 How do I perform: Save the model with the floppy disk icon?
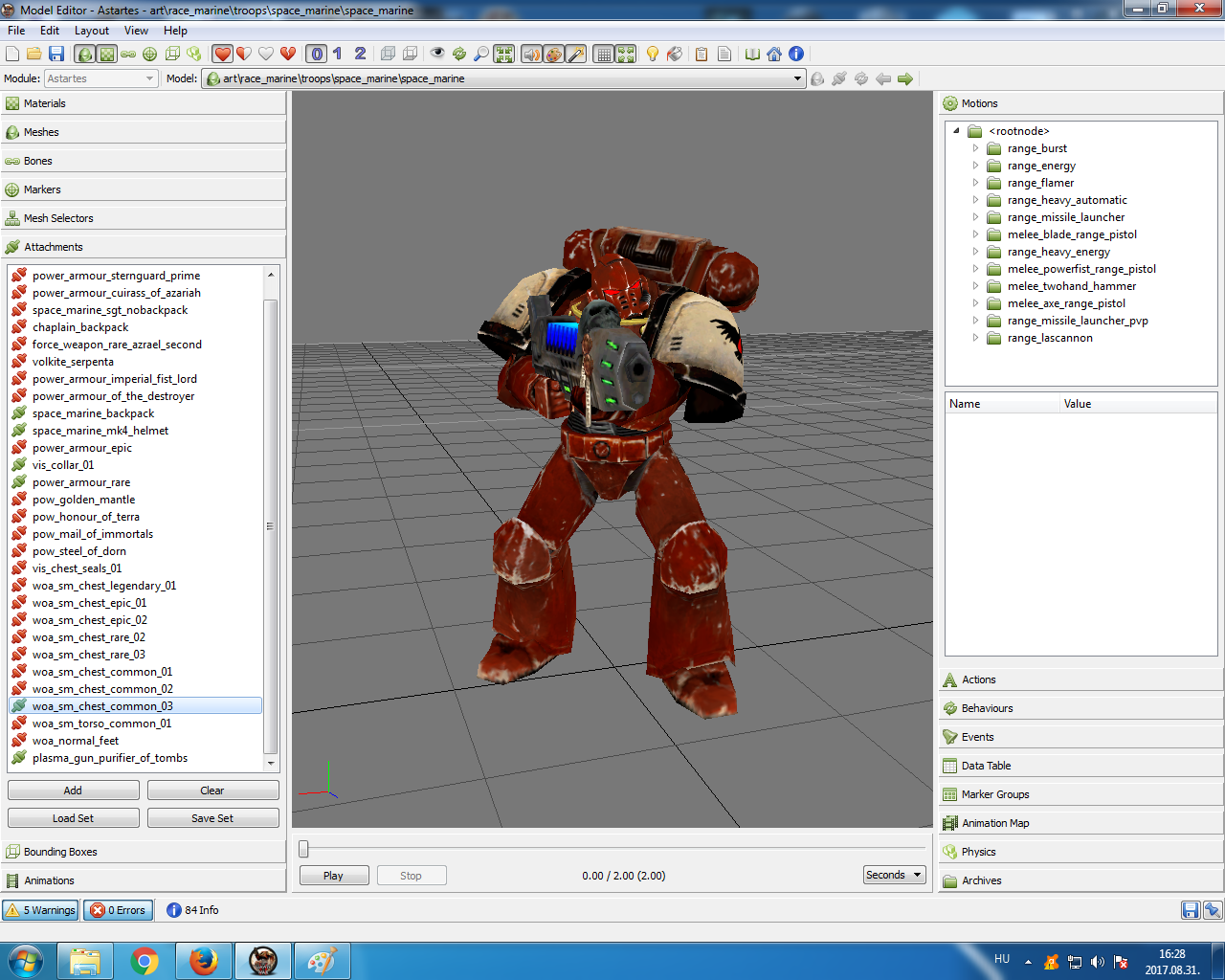56,55
